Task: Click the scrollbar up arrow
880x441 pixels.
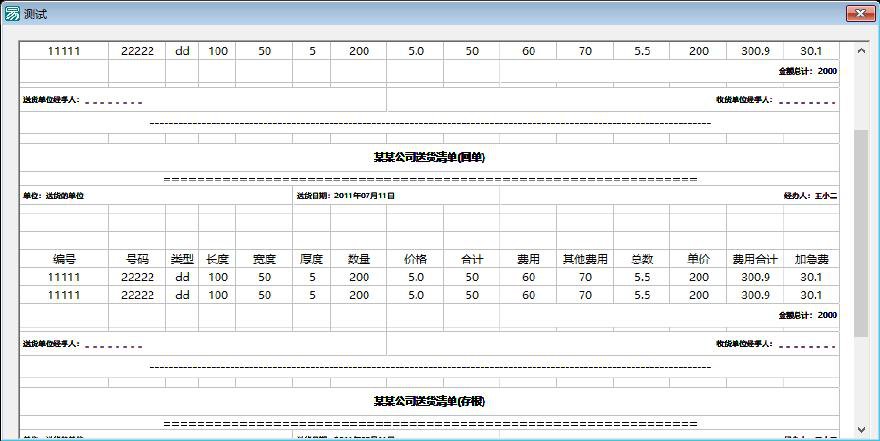Action: 860,49
